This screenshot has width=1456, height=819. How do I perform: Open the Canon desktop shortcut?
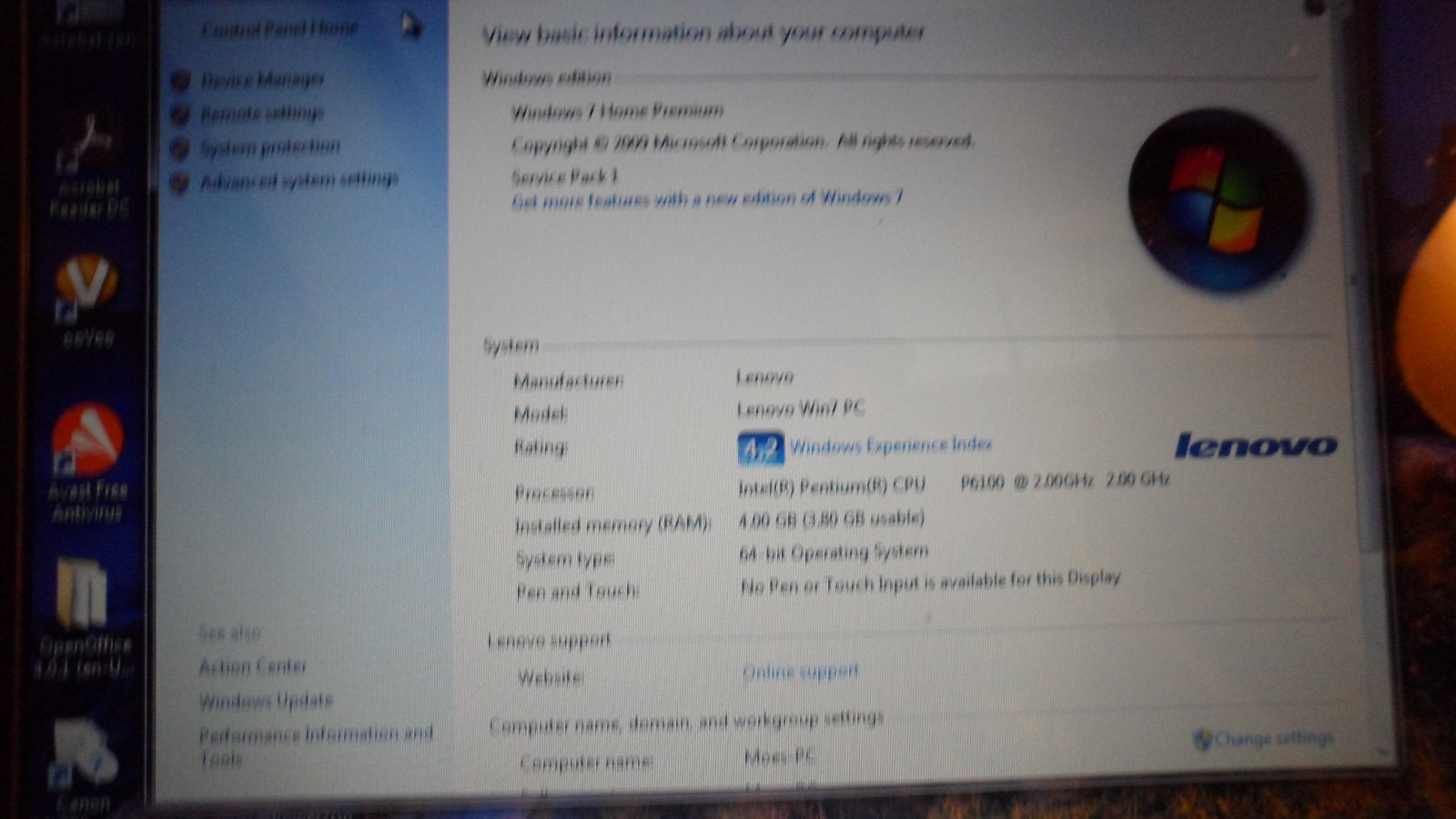[84, 766]
